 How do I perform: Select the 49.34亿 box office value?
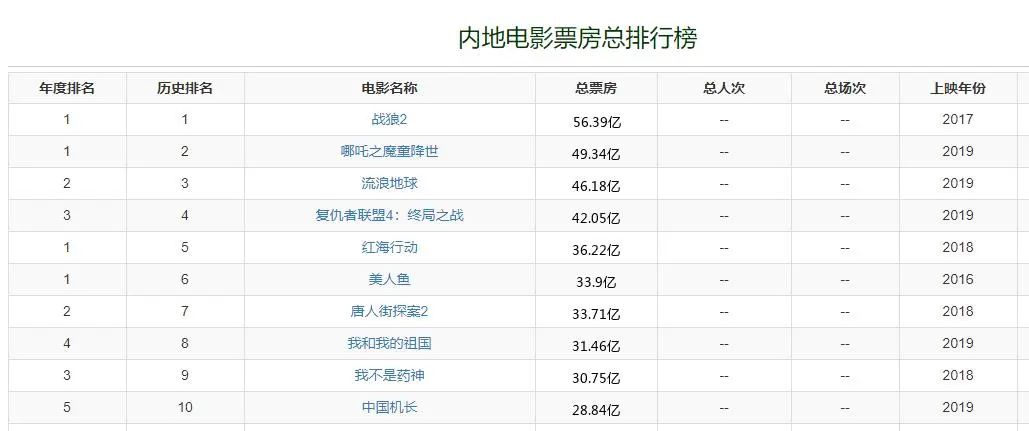pyautogui.click(x=596, y=155)
